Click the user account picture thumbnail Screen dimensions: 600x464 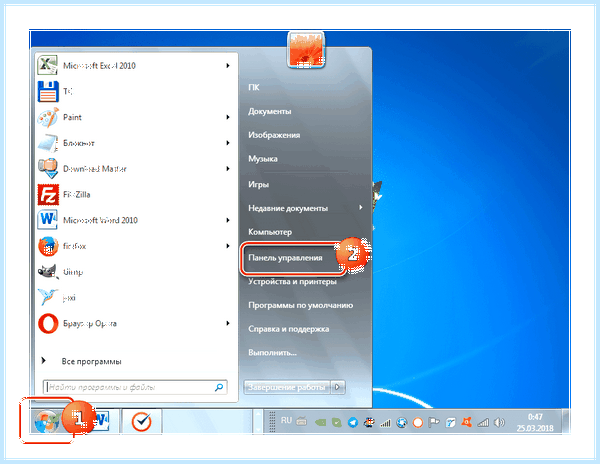click(x=306, y=50)
